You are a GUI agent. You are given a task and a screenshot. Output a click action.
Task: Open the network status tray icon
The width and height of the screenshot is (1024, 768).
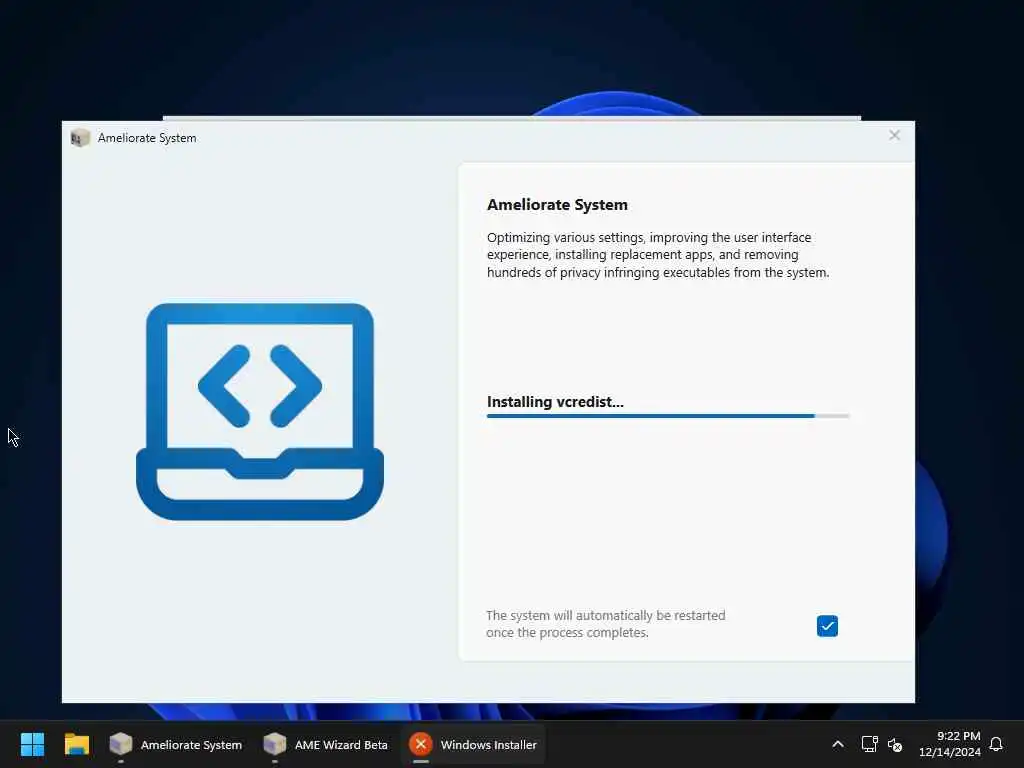tap(869, 744)
